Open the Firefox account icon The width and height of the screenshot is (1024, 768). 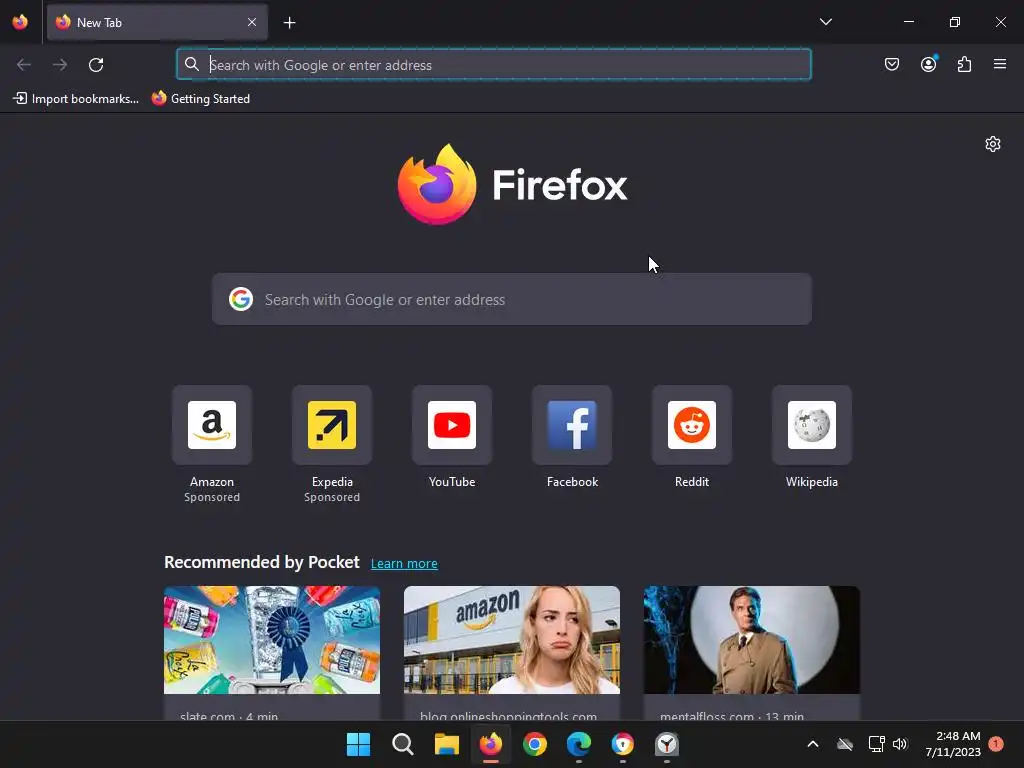click(x=928, y=64)
